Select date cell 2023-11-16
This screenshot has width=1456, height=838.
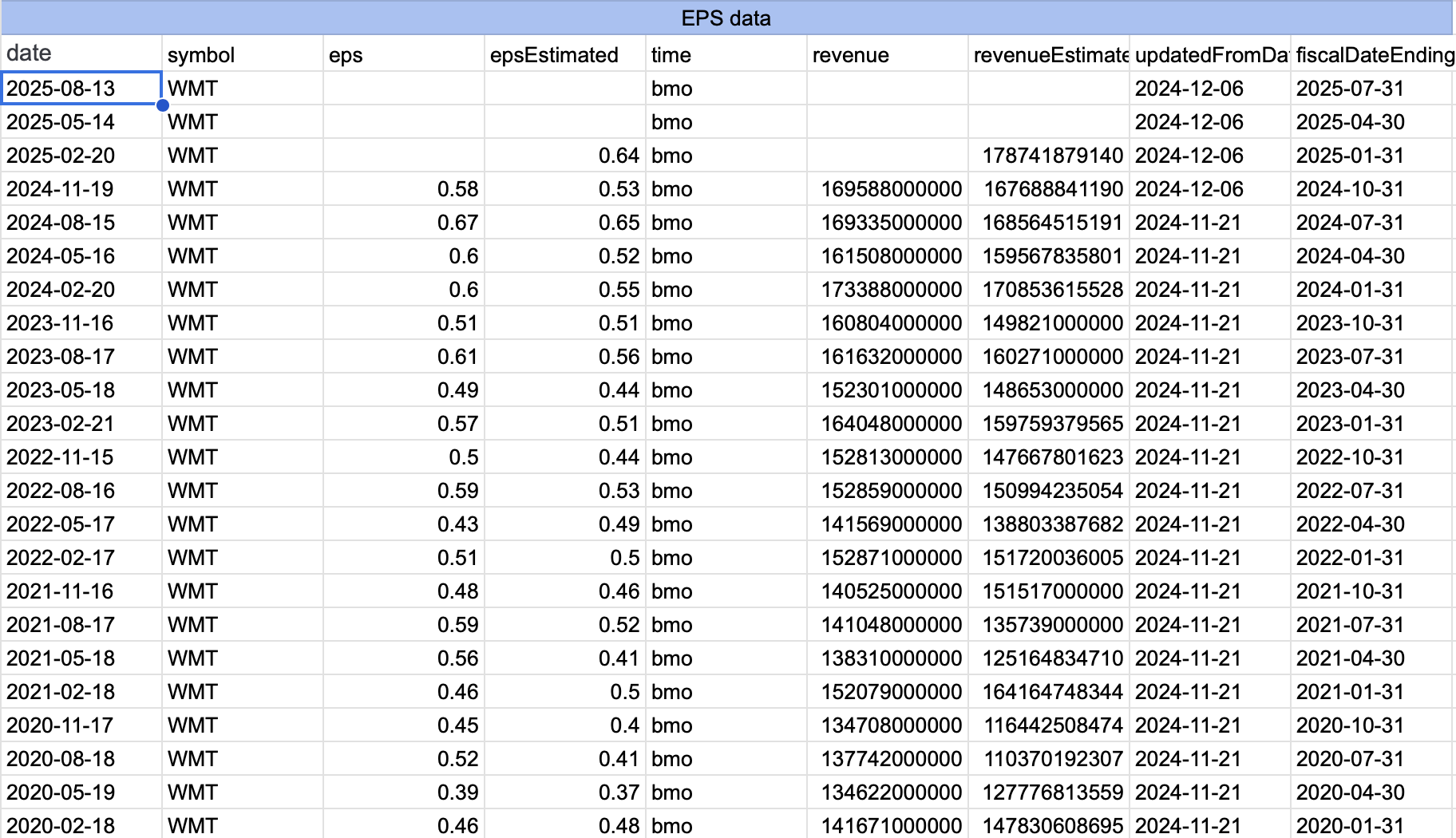81,322
